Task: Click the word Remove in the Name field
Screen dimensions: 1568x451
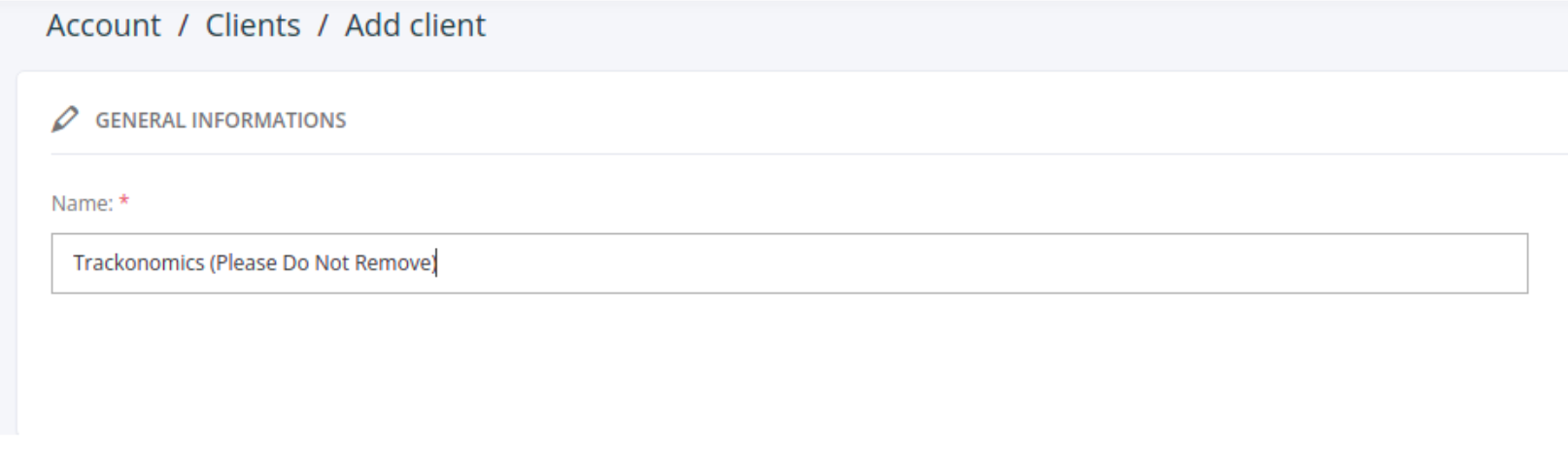Action: click(393, 263)
